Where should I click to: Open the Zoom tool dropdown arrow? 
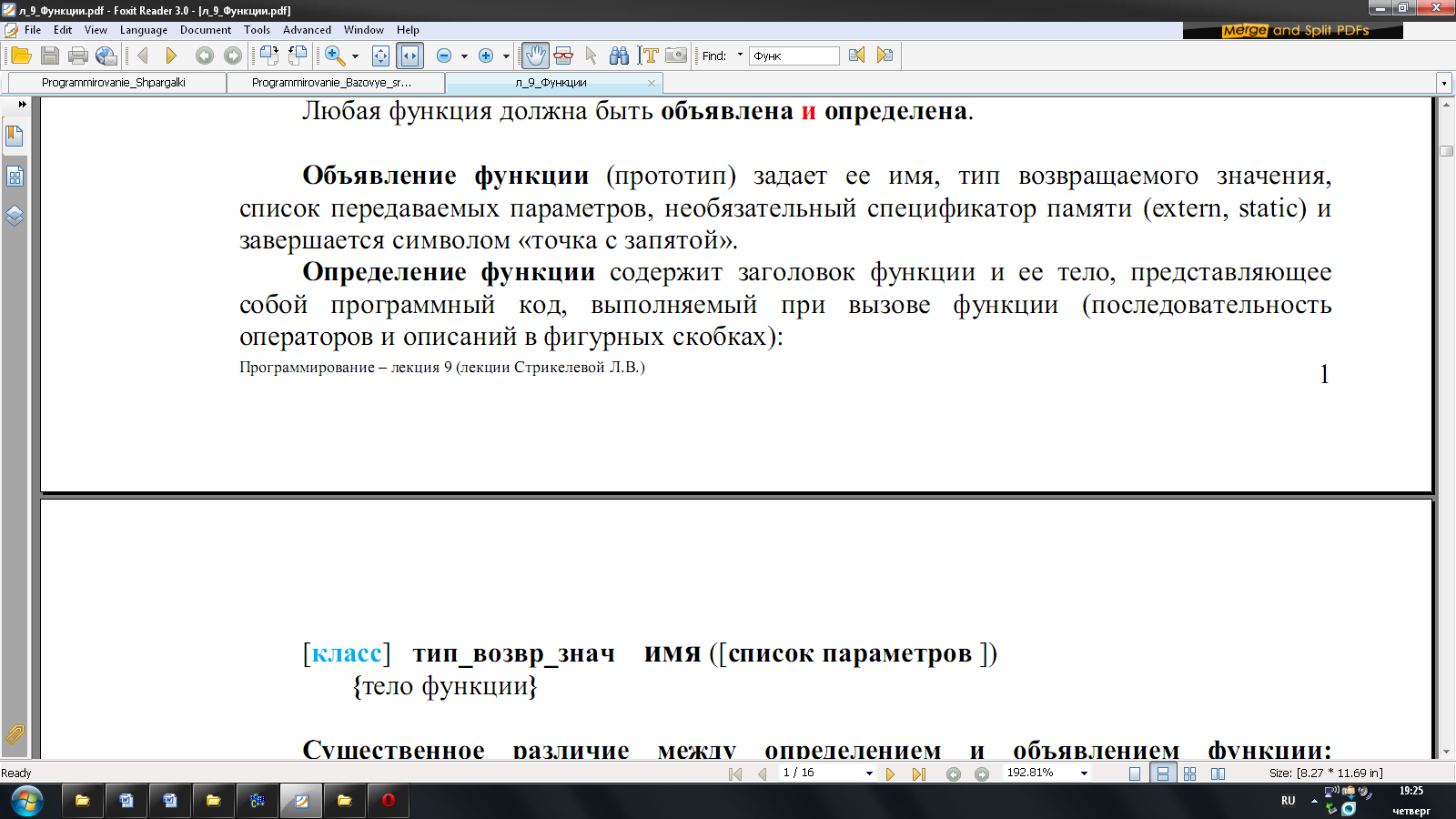355,56
